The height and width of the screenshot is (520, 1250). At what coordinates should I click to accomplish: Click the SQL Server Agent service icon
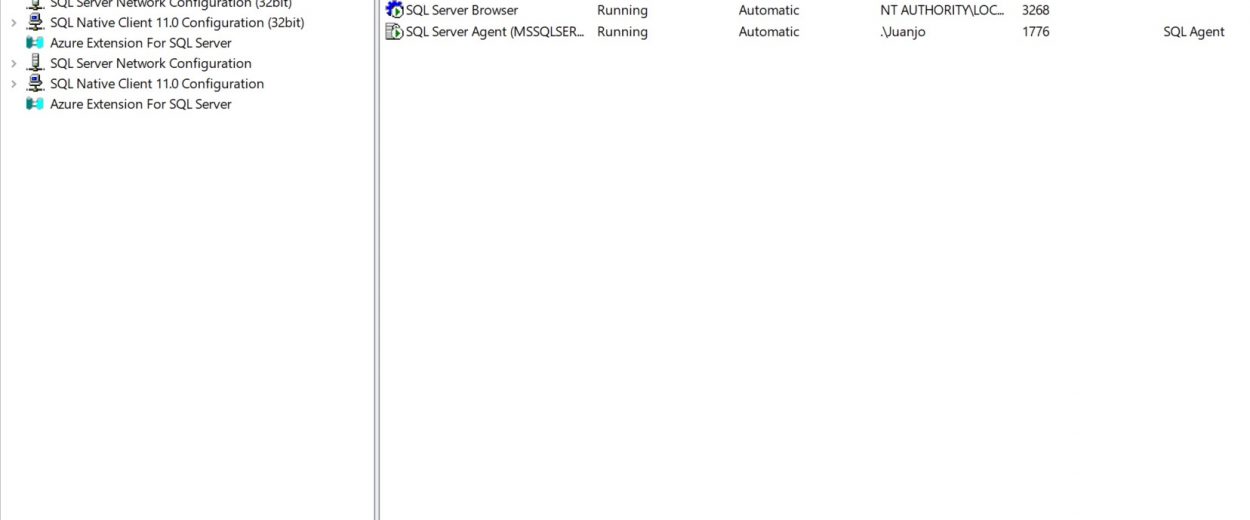[394, 31]
